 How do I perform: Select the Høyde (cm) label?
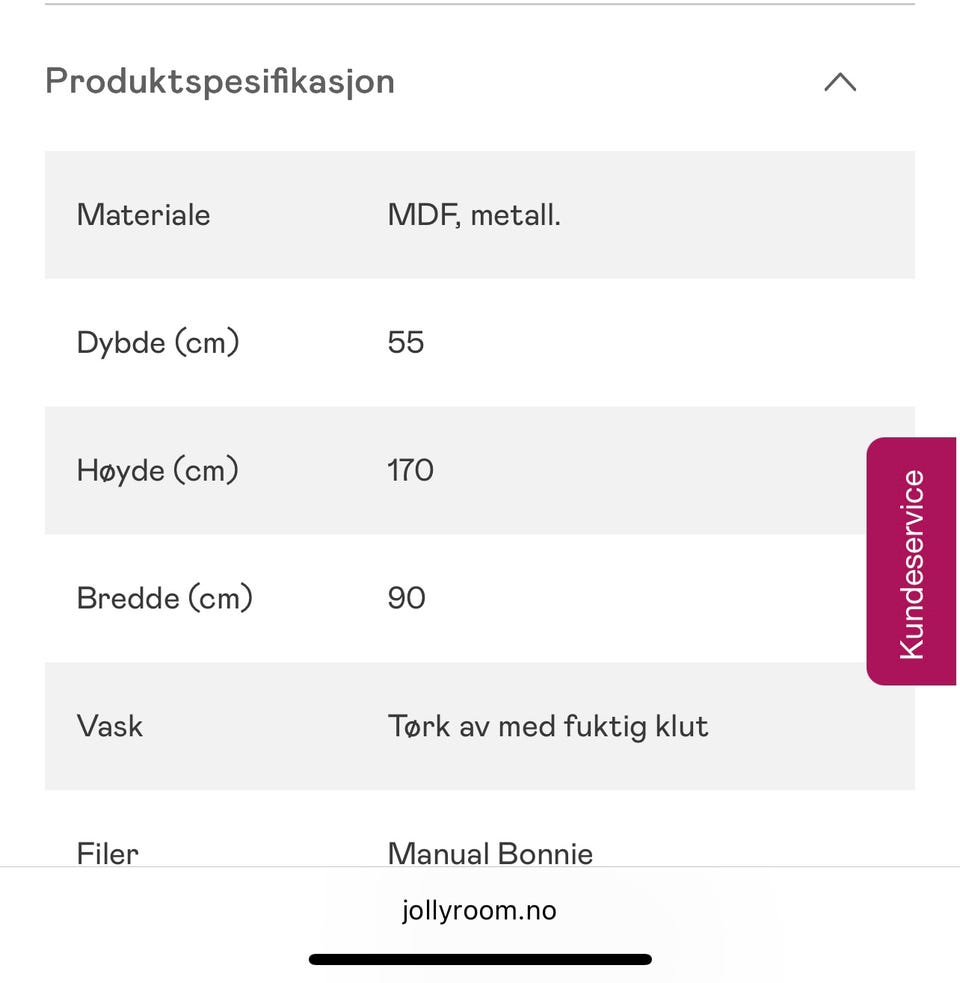pyautogui.click(x=158, y=470)
